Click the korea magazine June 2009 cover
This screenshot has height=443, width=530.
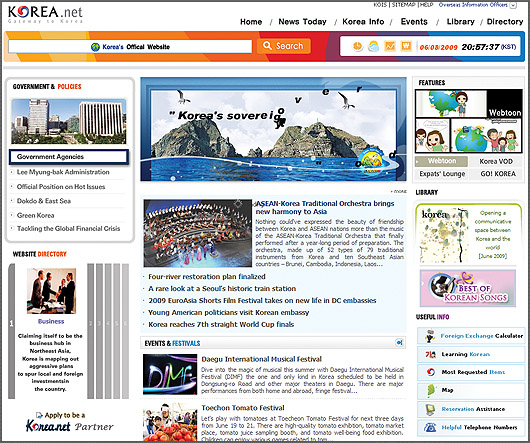[443, 235]
